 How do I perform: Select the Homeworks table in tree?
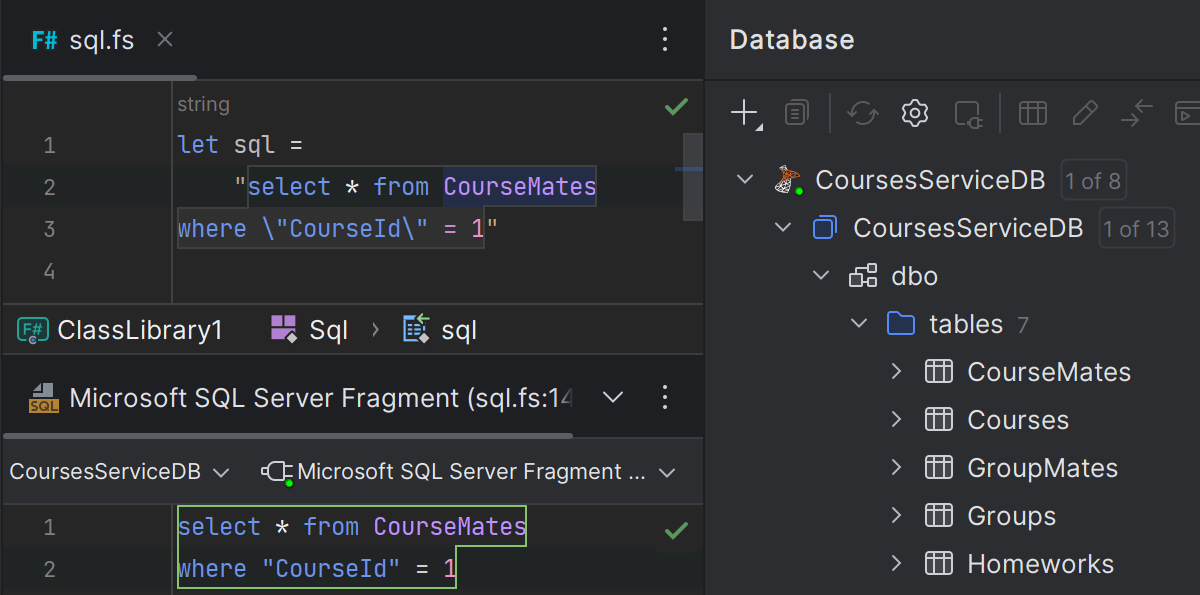(1040, 564)
